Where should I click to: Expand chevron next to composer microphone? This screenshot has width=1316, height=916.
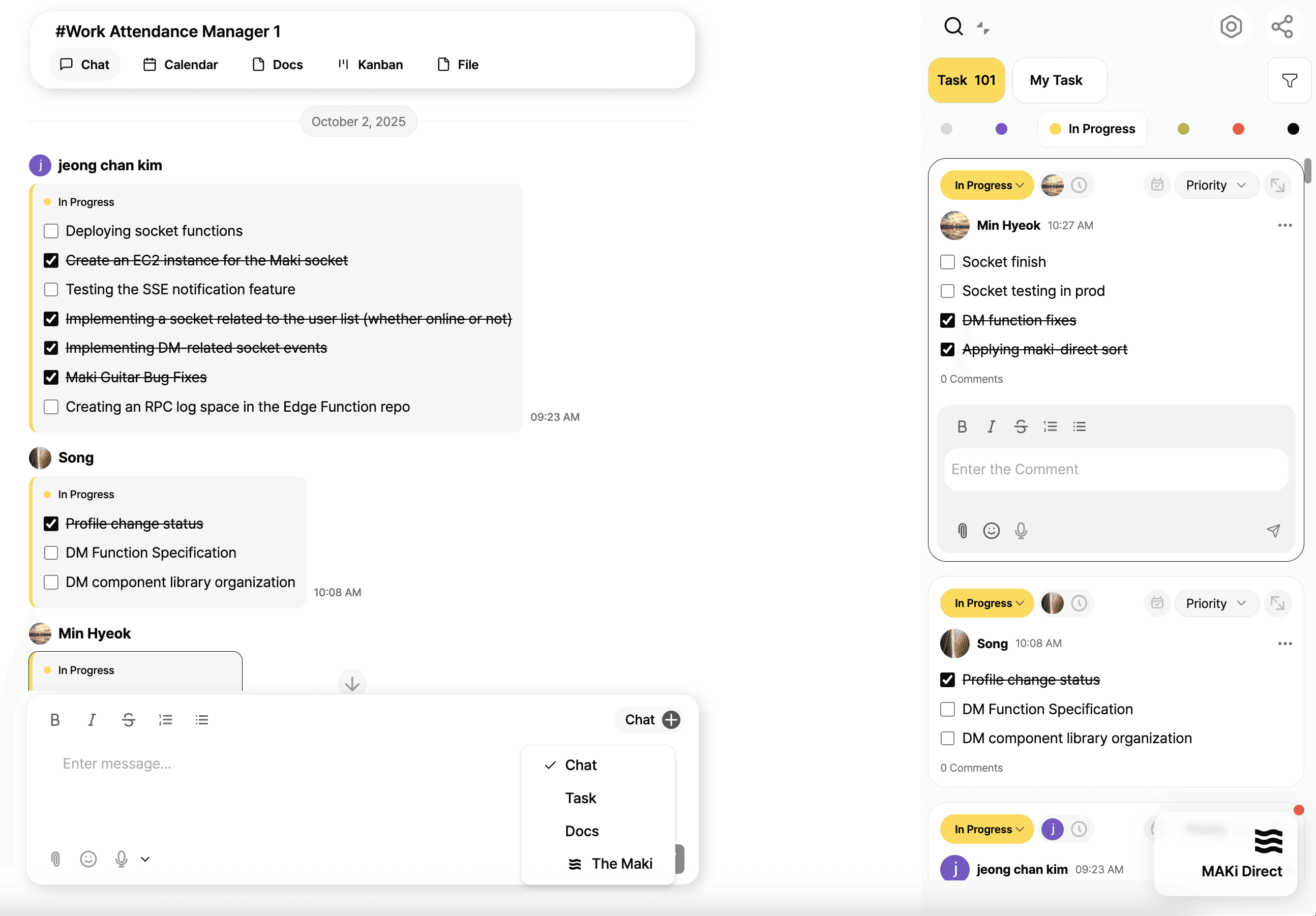145,859
